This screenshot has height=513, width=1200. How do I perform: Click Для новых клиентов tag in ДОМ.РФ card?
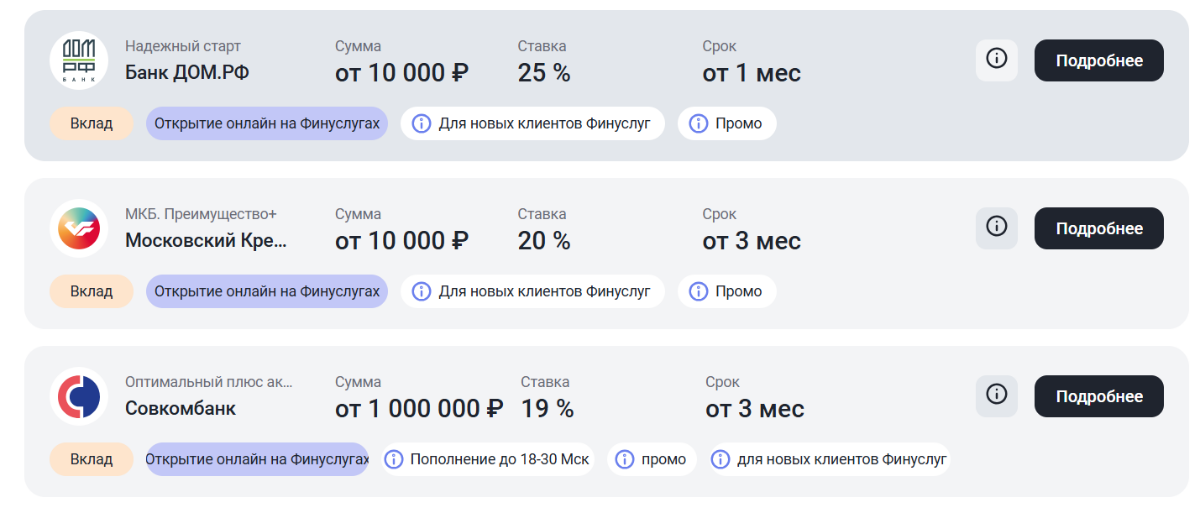click(x=532, y=124)
